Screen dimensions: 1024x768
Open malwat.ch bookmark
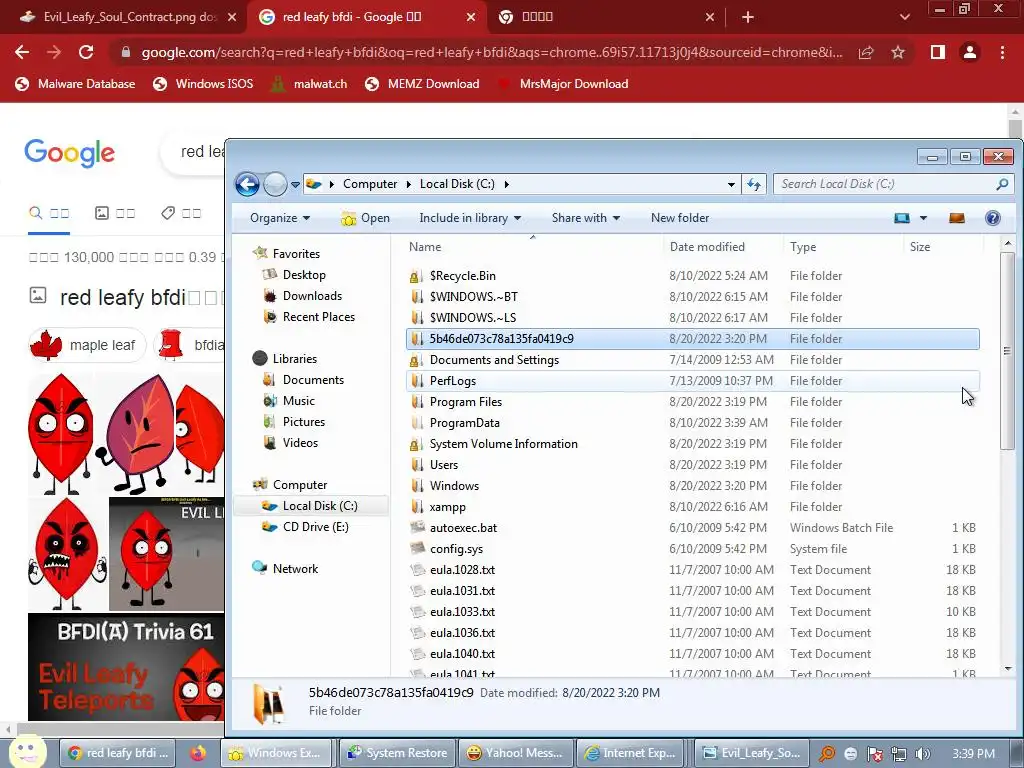(x=308, y=84)
